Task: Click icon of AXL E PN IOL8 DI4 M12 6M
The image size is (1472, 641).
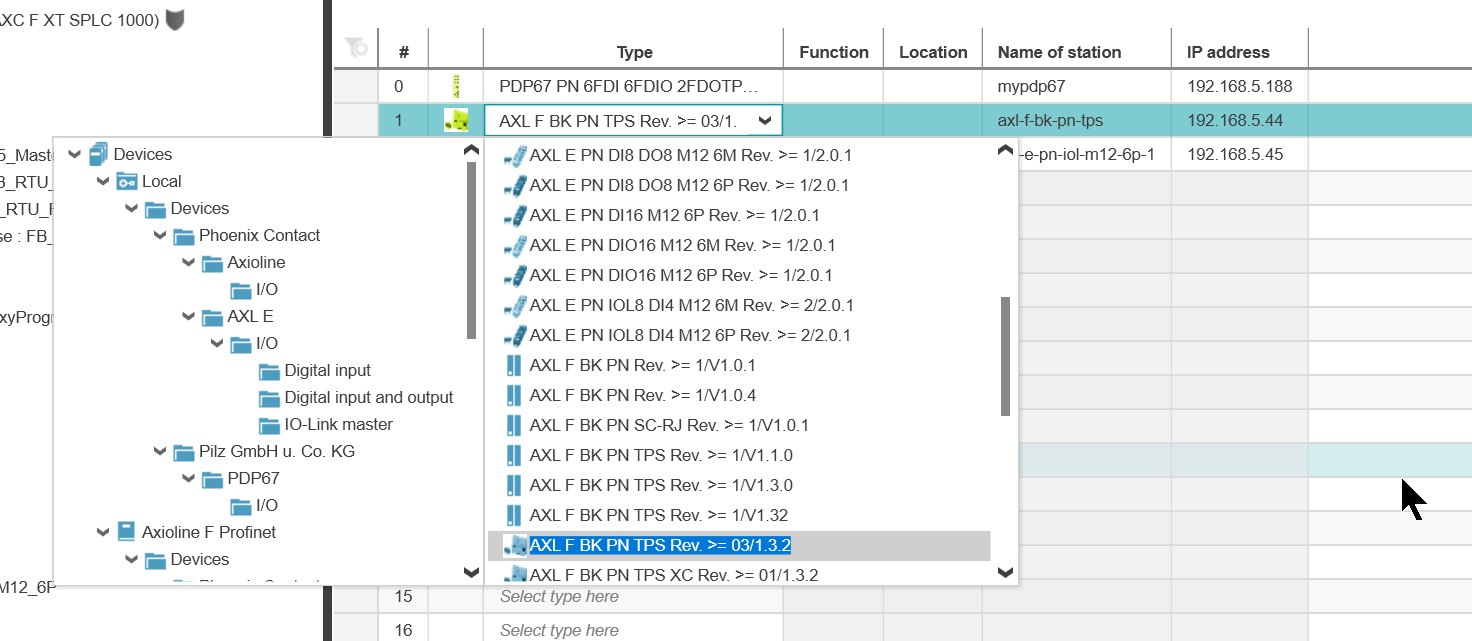Action: [x=514, y=305]
